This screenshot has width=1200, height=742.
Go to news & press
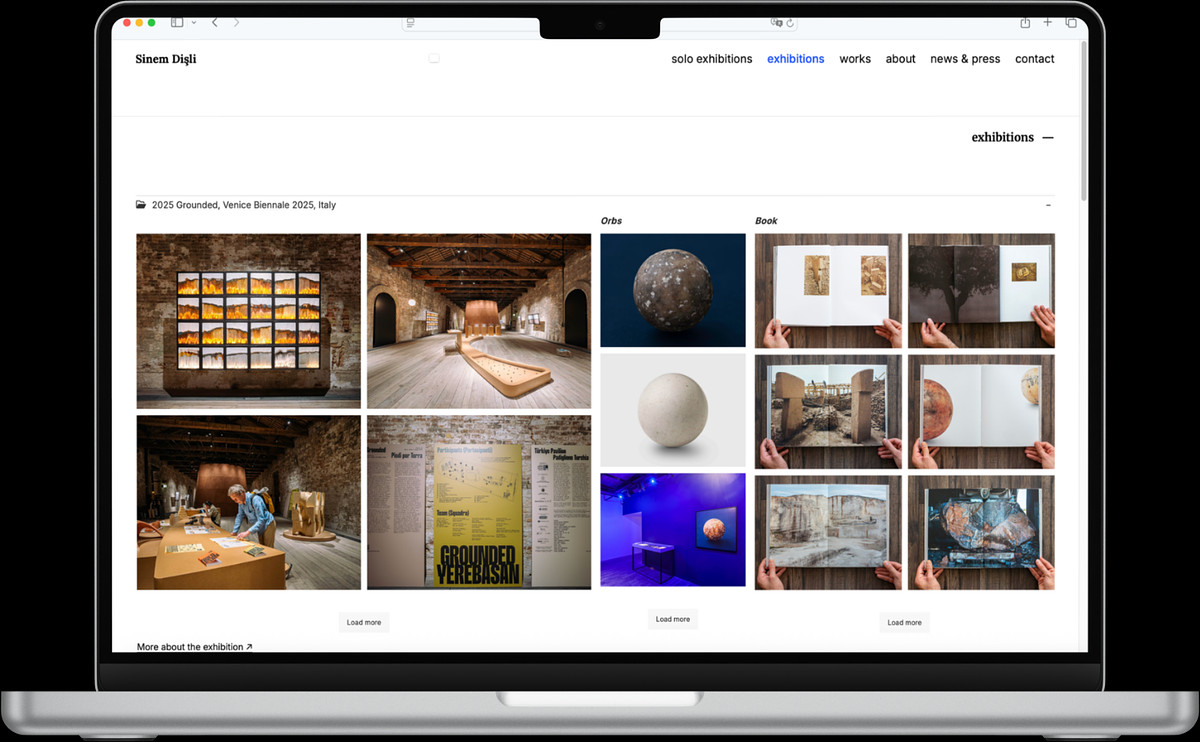pos(964,59)
